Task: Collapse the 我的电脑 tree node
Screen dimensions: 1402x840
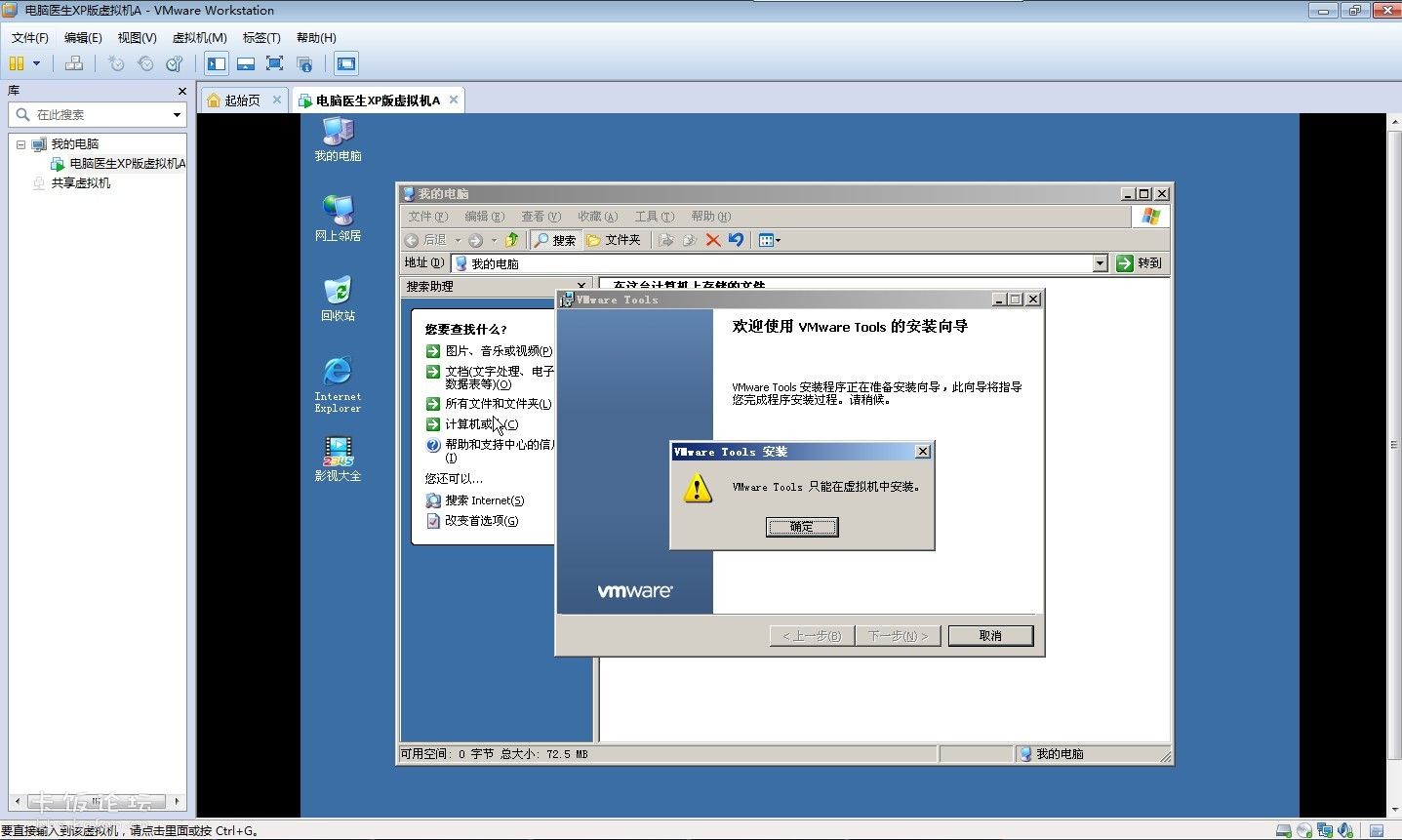Action: pyautogui.click(x=20, y=144)
